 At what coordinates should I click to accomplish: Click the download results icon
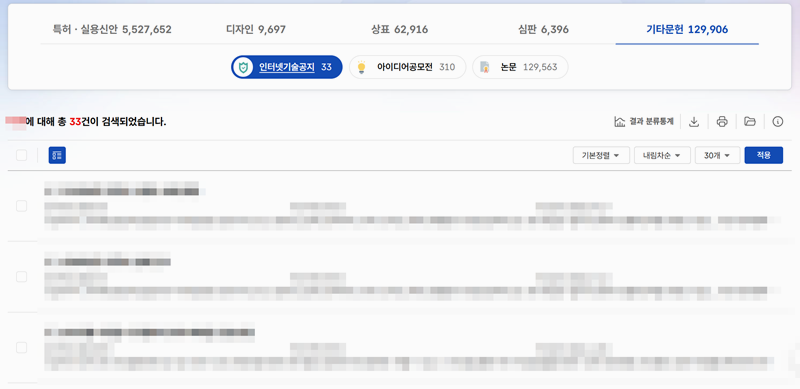[694, 121]
